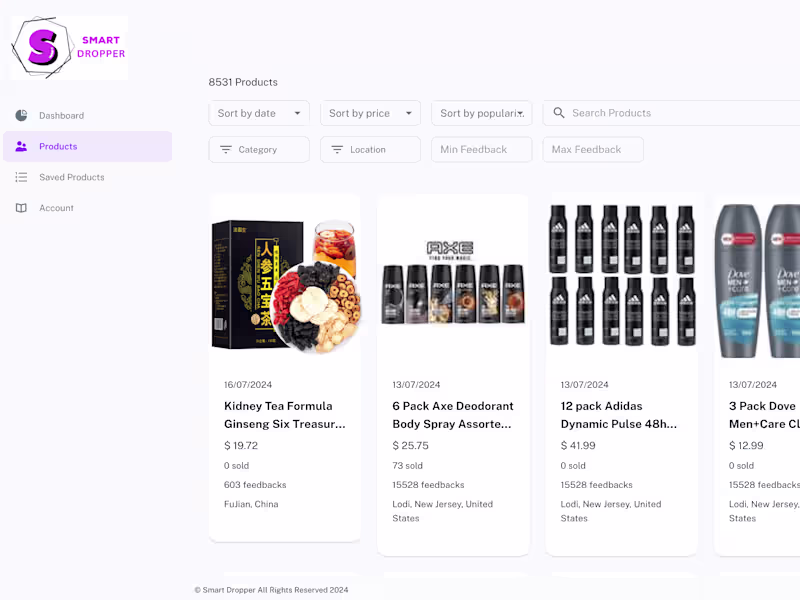This screenshot has width=800, height=600.
Task: Click the Location filter lines icon
Action: click(x=337, y=150)
